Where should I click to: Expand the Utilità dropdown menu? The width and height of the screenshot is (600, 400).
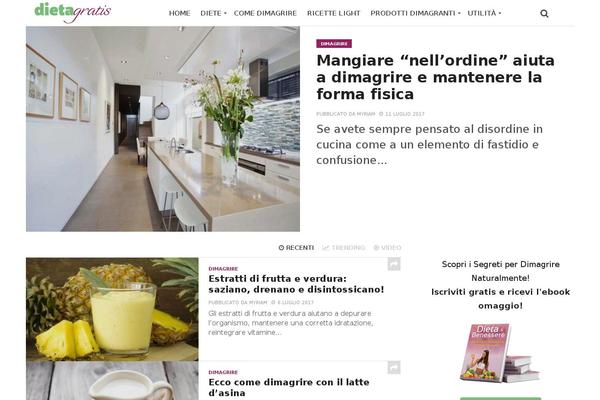pos(484,13)
